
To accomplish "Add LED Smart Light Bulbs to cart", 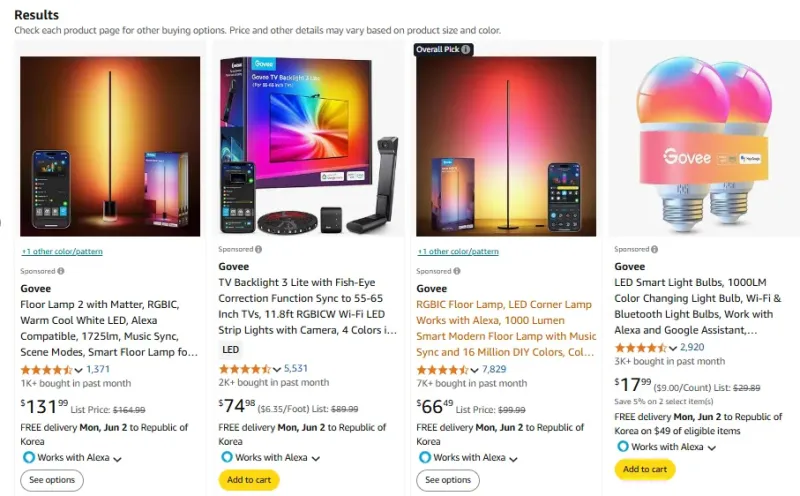I will pyautogui.click(x=644, y=469).
